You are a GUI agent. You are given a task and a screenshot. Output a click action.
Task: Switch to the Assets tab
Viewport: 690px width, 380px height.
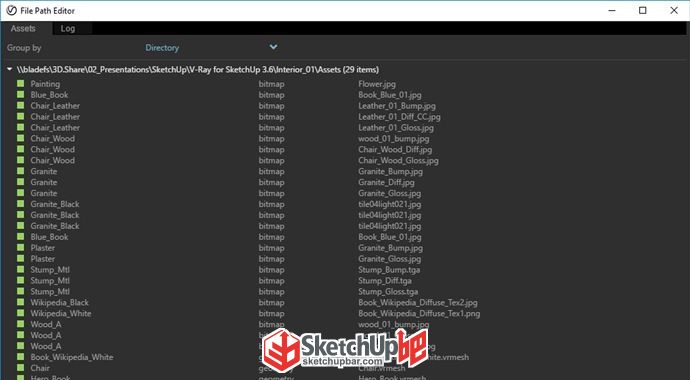tap(23, 29)
